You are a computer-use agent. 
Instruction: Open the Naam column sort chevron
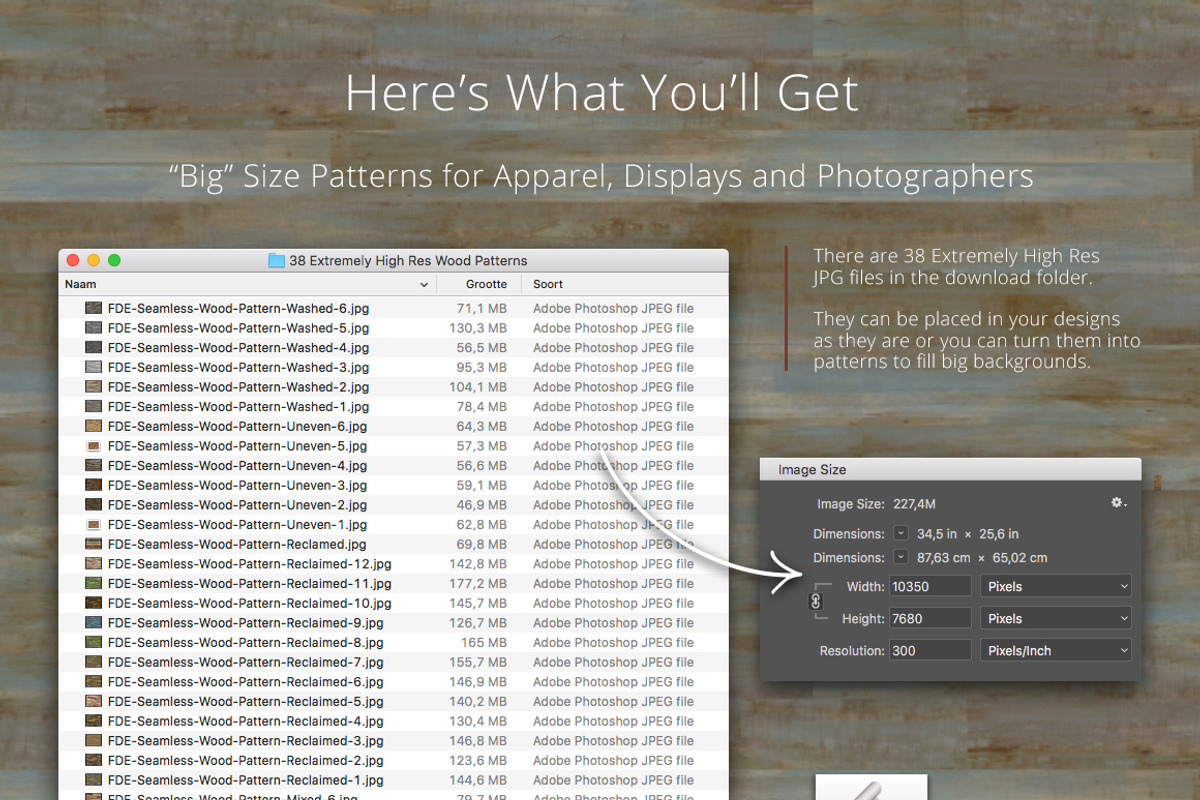(423, 284)
